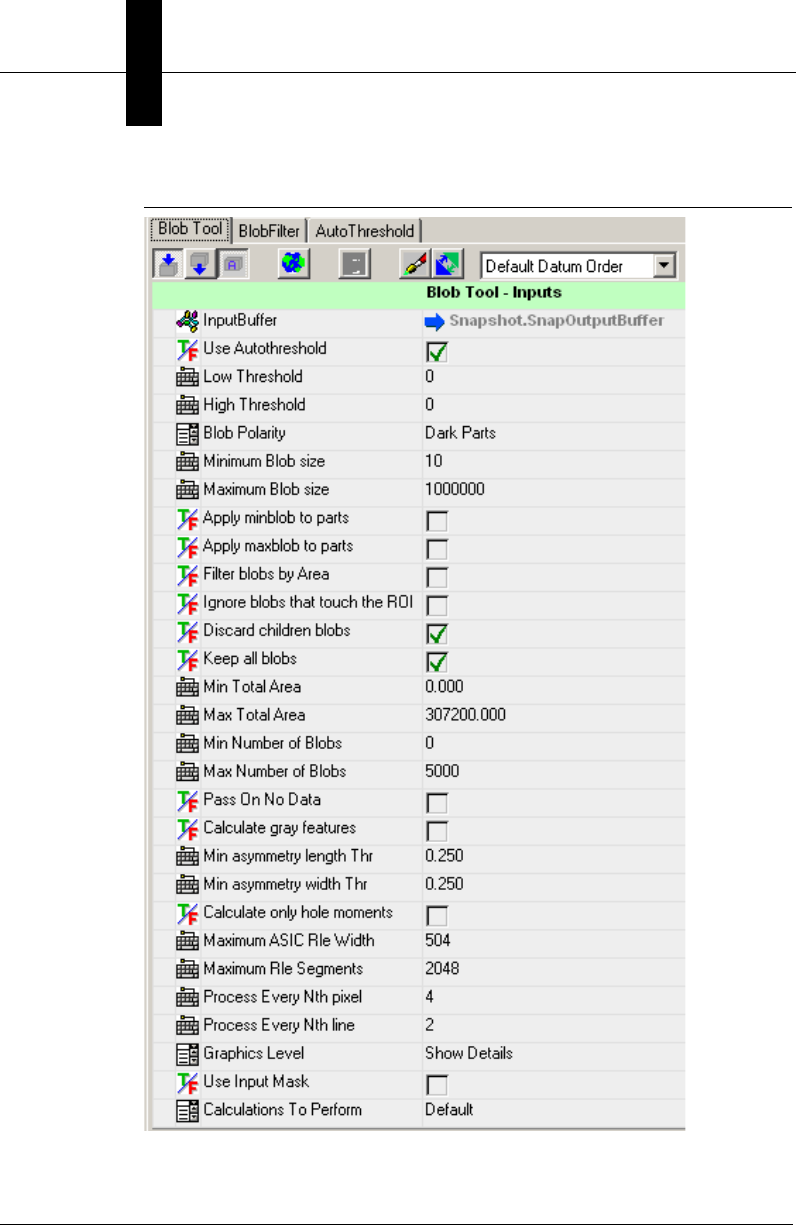Click the paintbrush toolbar icon

click(414, 265)
